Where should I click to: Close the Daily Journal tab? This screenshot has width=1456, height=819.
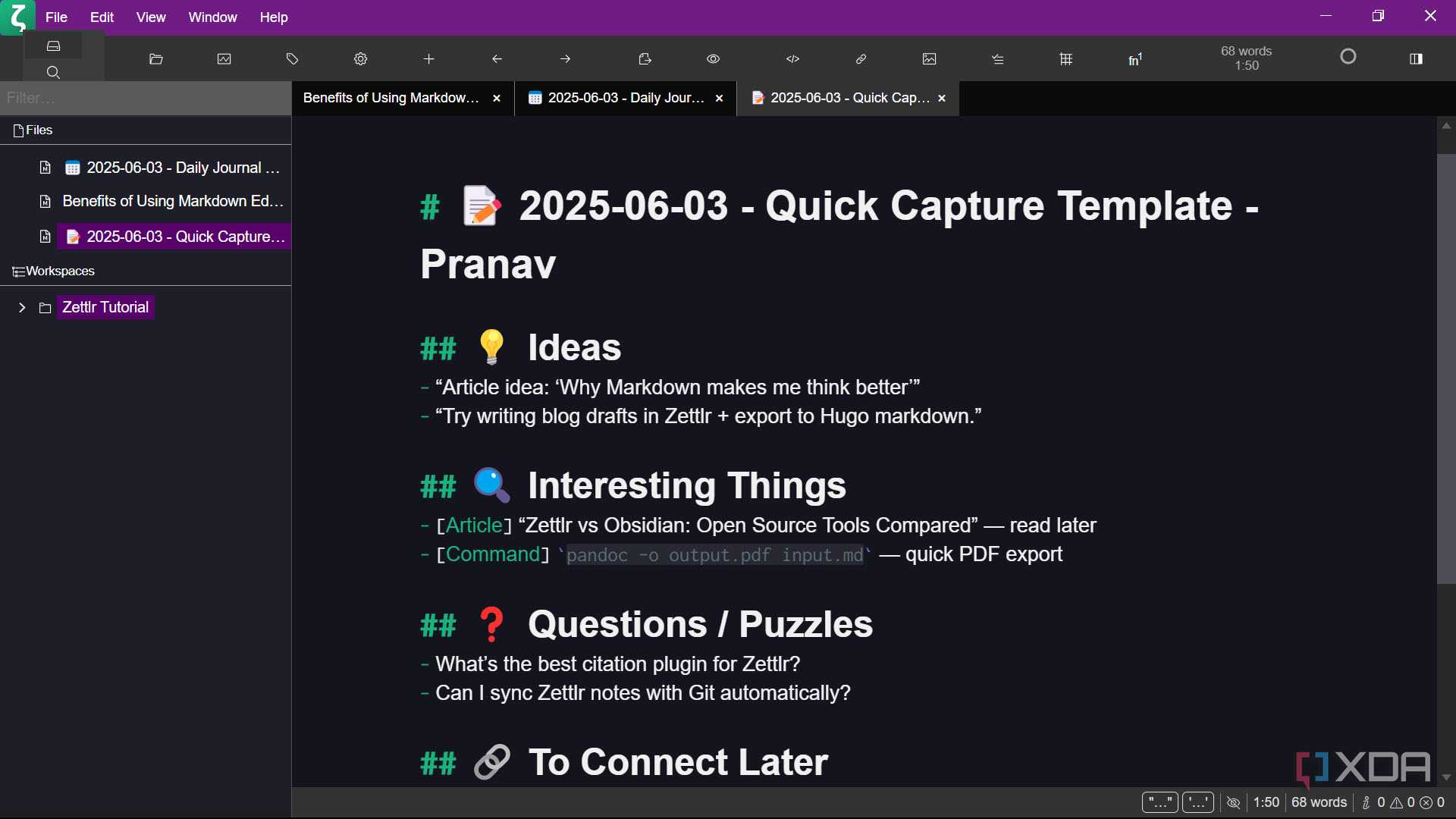(720, 99)
